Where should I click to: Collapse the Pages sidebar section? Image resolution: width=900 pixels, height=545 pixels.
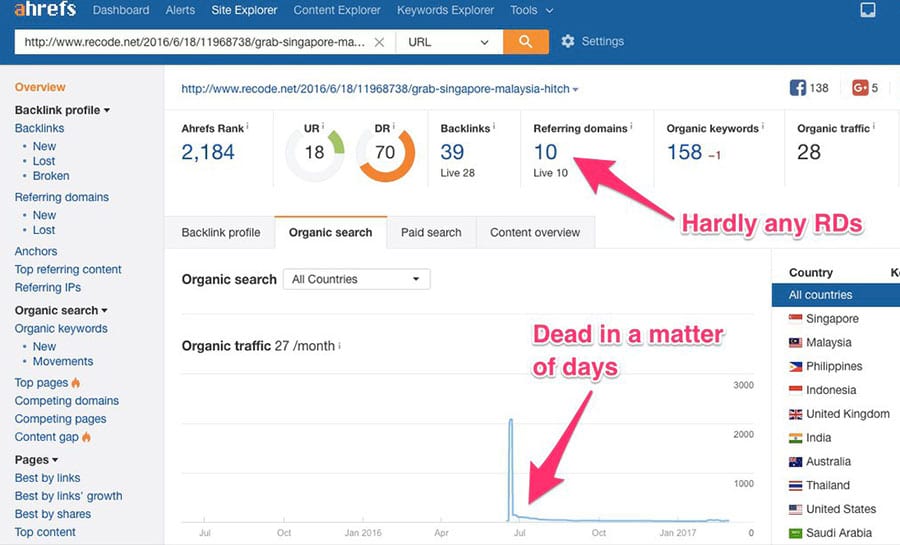36,460
